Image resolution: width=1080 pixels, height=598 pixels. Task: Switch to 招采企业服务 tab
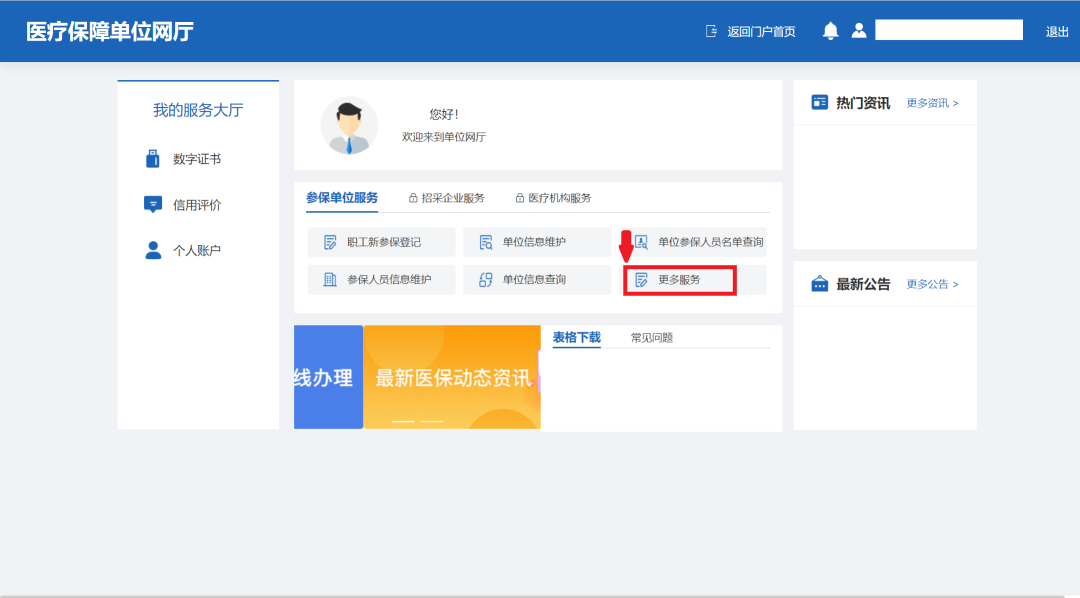[x=453, y=198]
